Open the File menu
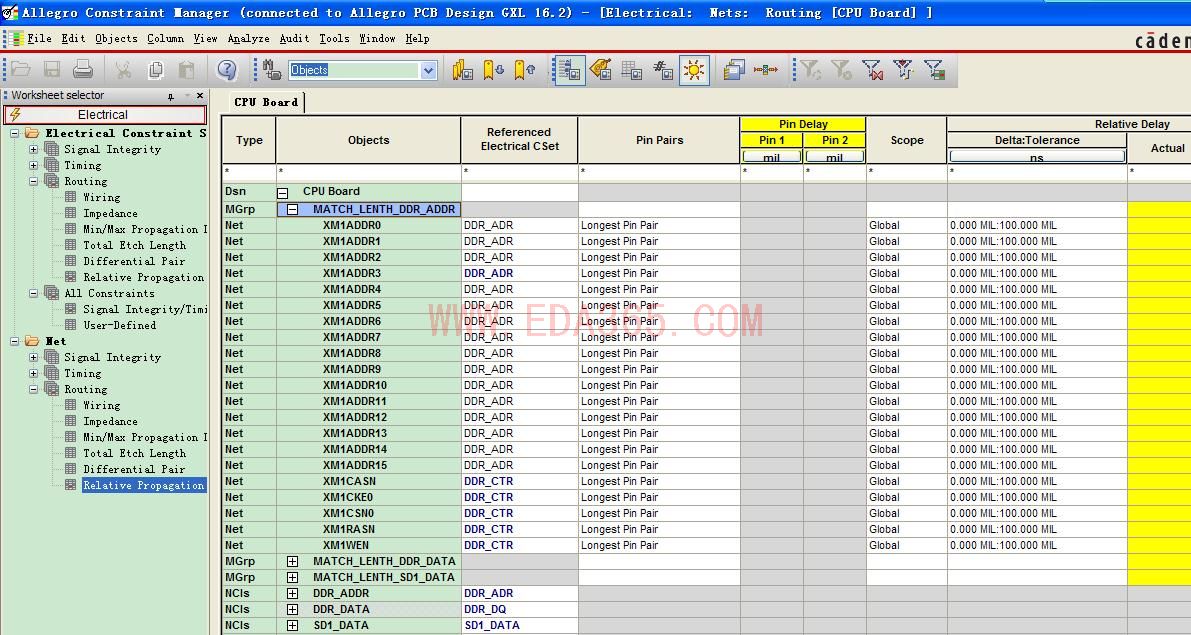Image resolution: width=1191 pixels, height=635 pixels. coord(39,38)
